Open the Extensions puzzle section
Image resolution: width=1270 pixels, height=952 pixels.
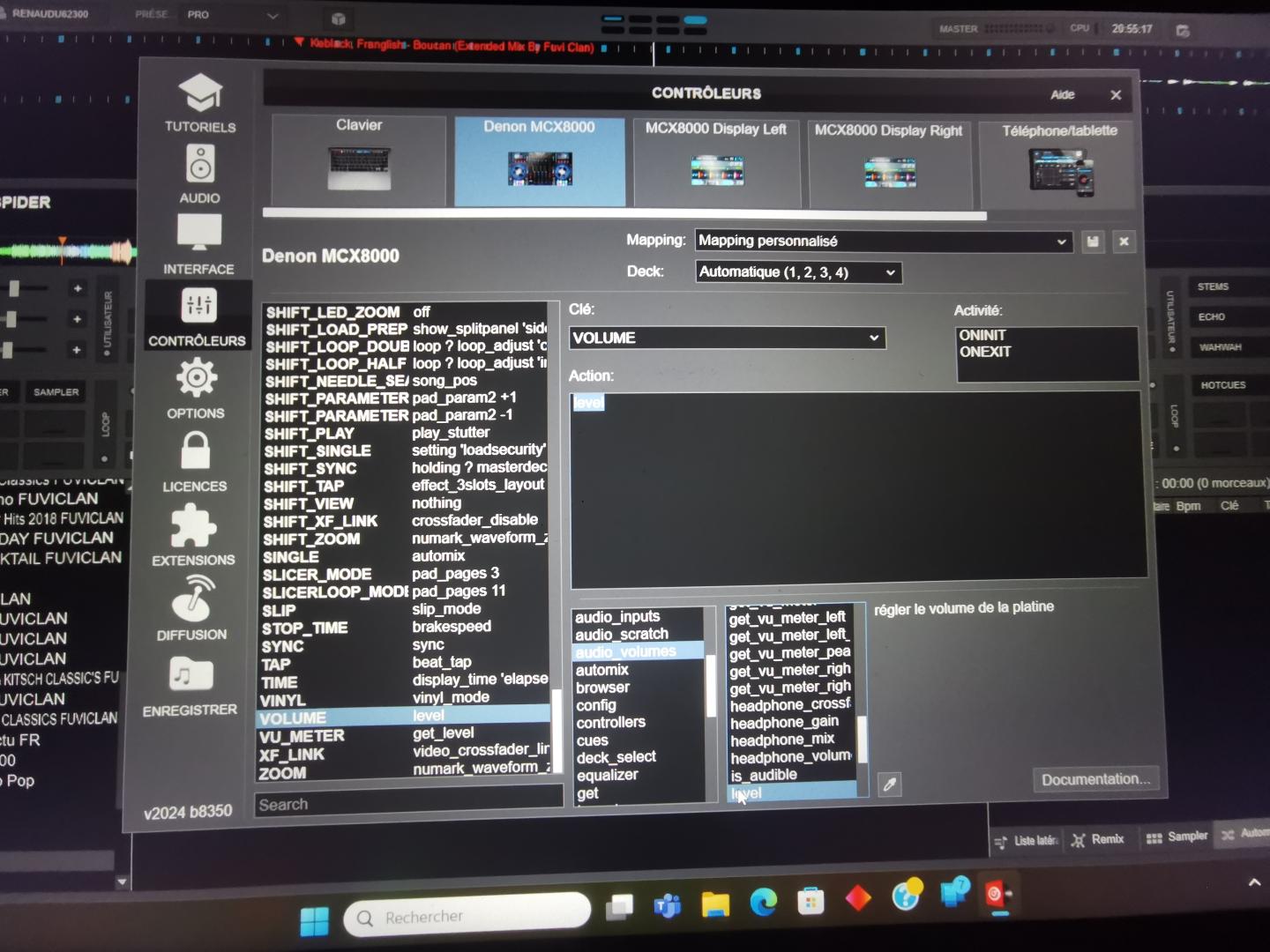coord(193,535)
